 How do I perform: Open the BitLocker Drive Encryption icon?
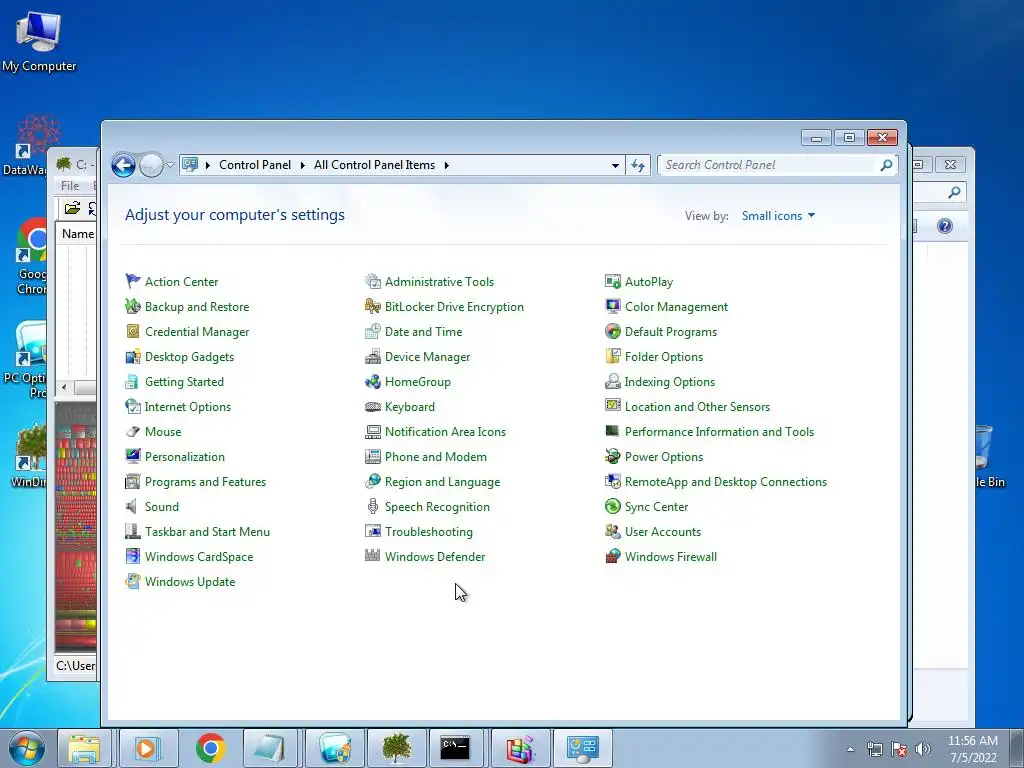point(373,306)
